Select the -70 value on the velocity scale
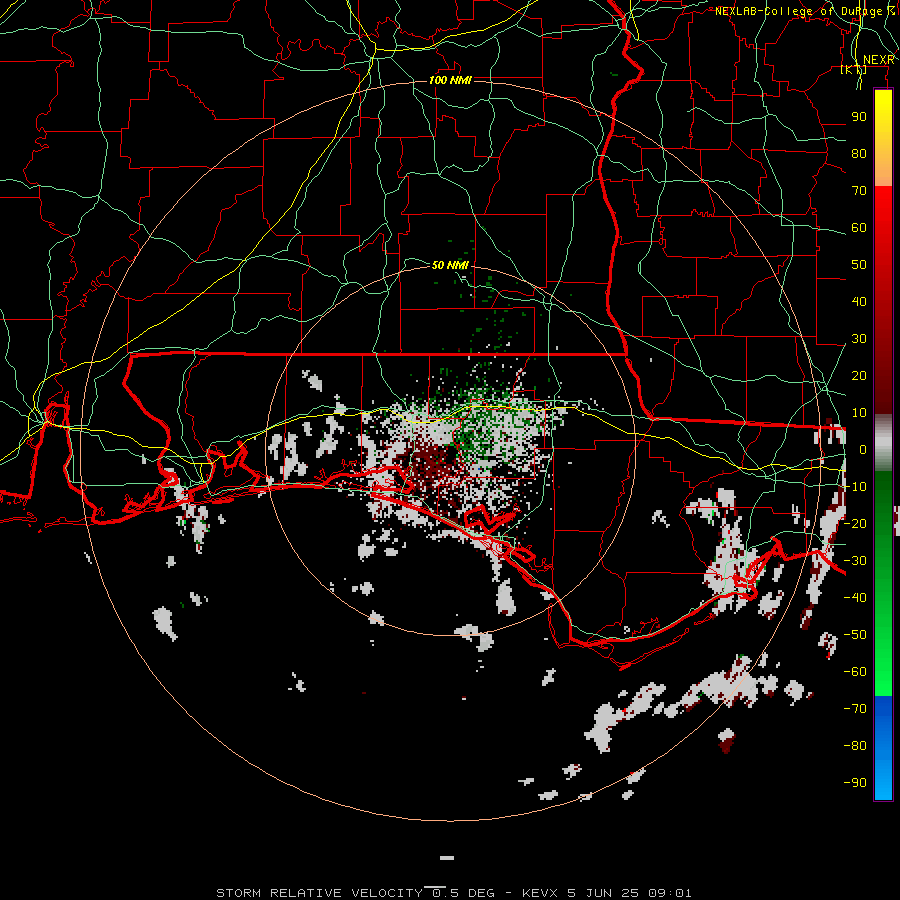 pyautogui.click(x=855, y=709)
